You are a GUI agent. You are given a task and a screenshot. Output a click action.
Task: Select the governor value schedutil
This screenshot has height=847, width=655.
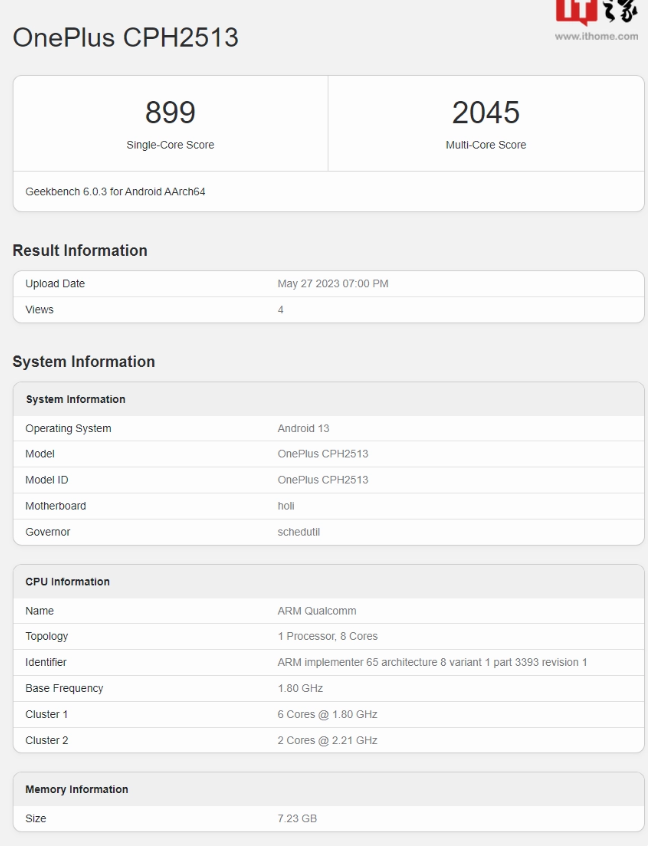point(299,532)
